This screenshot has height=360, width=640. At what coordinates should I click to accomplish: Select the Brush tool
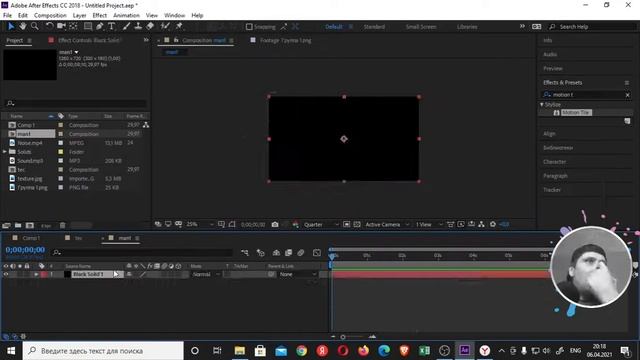[126, 27]
